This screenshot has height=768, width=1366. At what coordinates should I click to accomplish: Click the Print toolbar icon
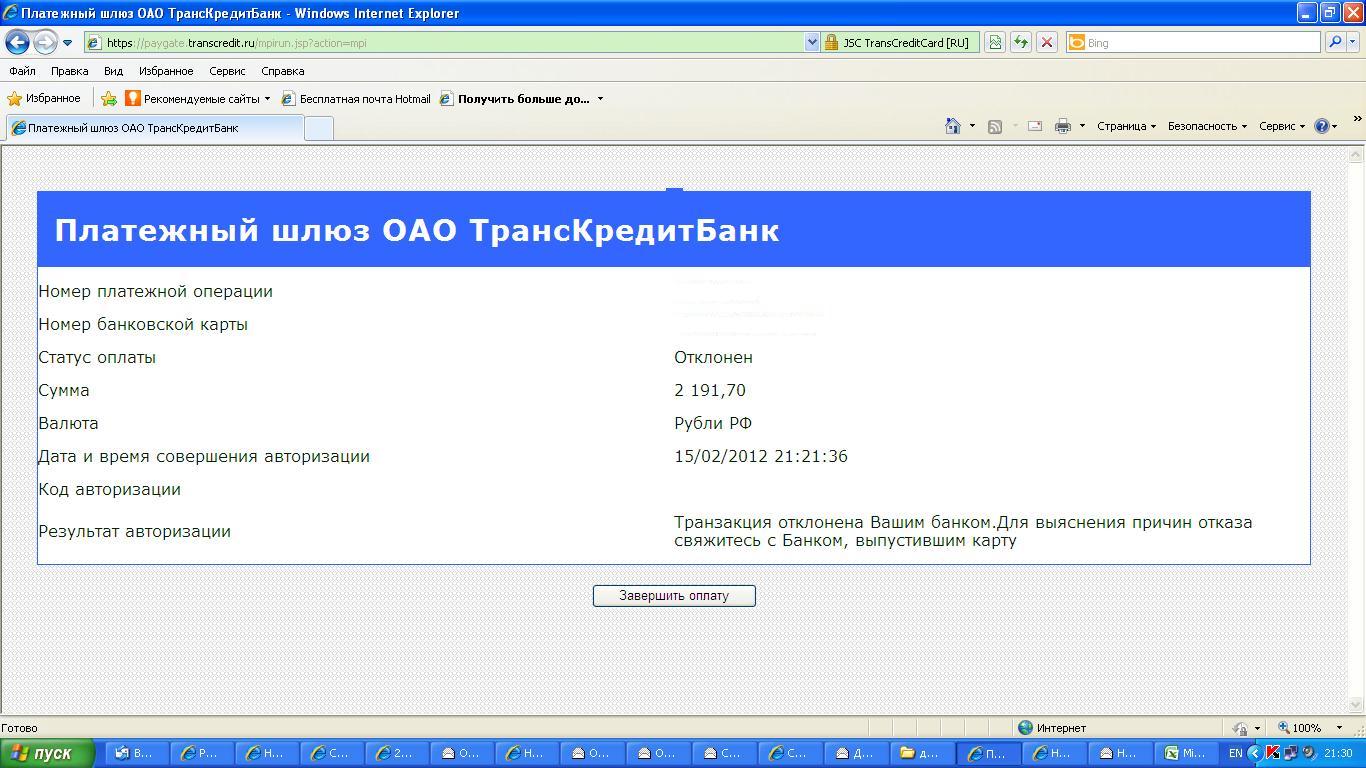1063,126
